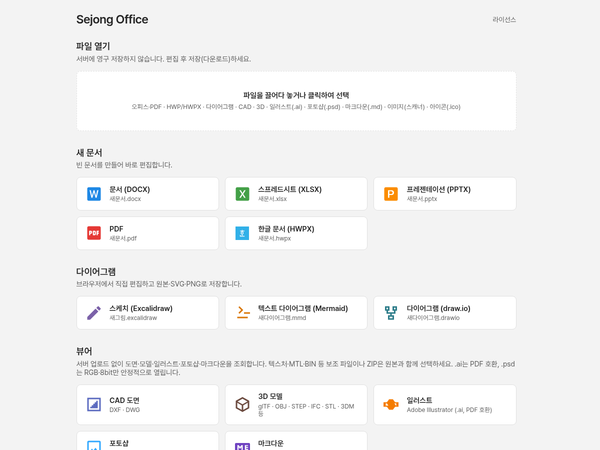Click the Adobe Illustrator description text
Screen dimensions: 600x450
point(449,410)
